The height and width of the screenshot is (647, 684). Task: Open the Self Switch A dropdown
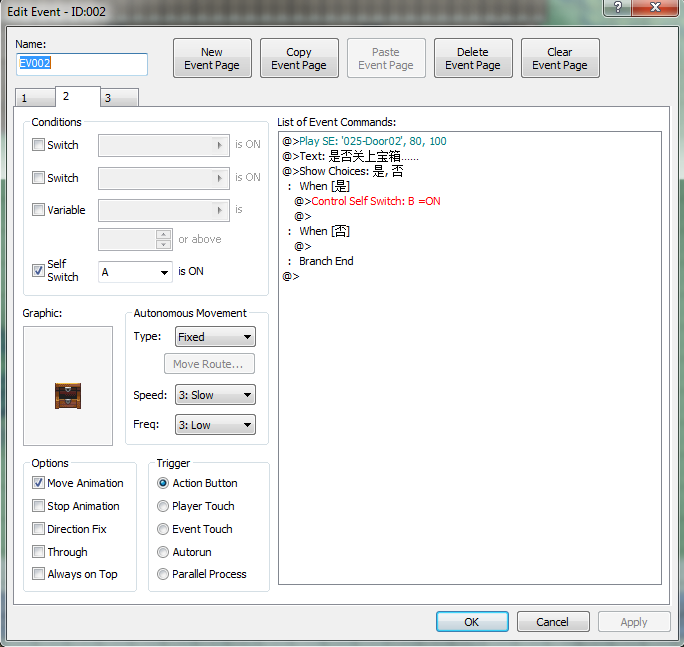point(136,272)
